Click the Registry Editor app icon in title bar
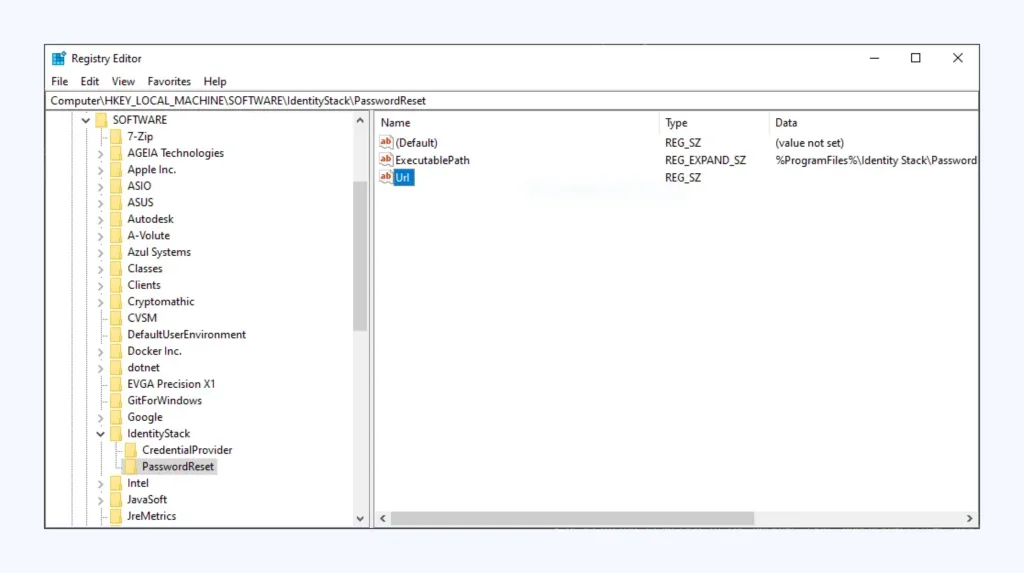1024x573 pixels. [59, 58]
